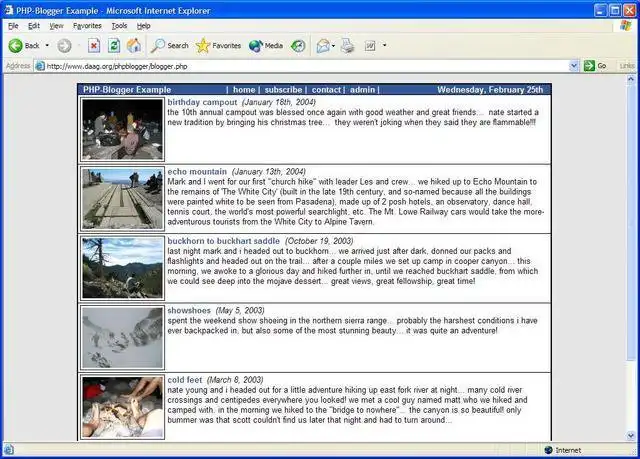Open the File menu

coord(13,26)
